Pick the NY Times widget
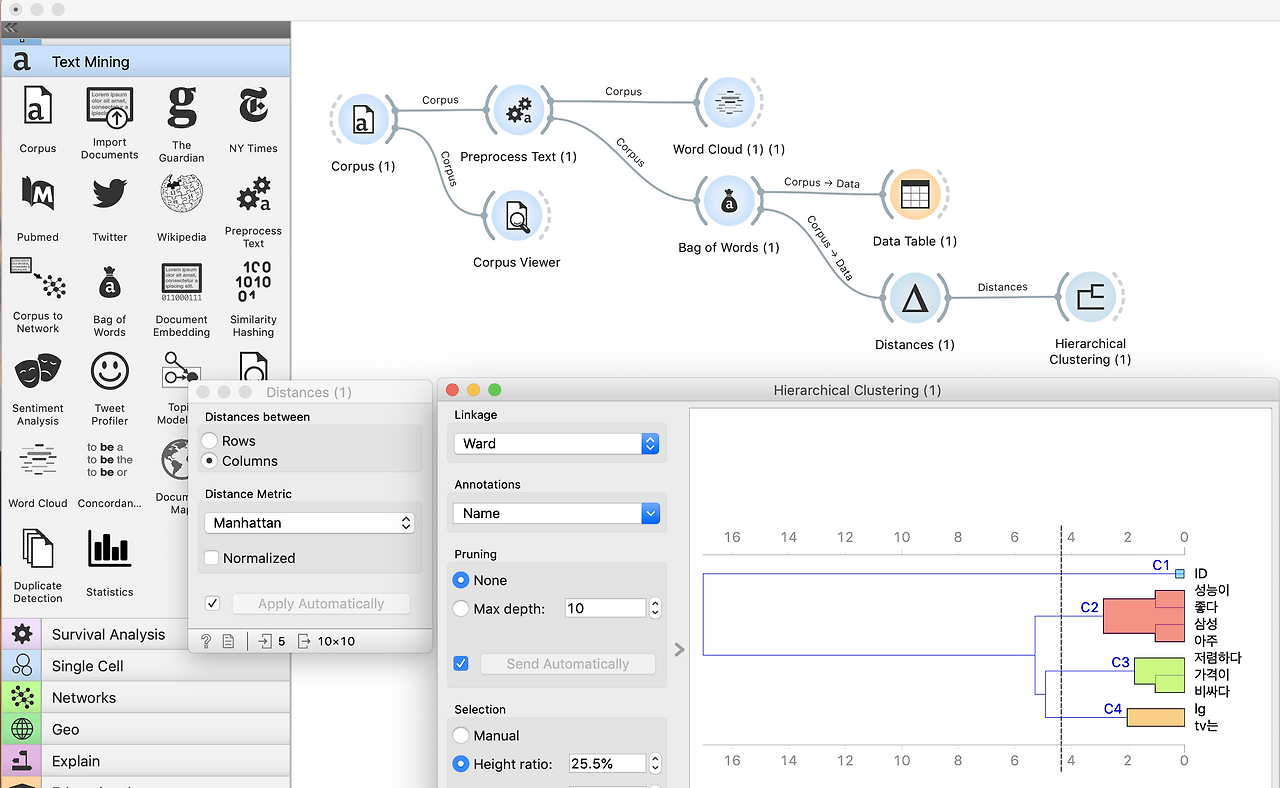1280x788 pixels. coord(253,119)
